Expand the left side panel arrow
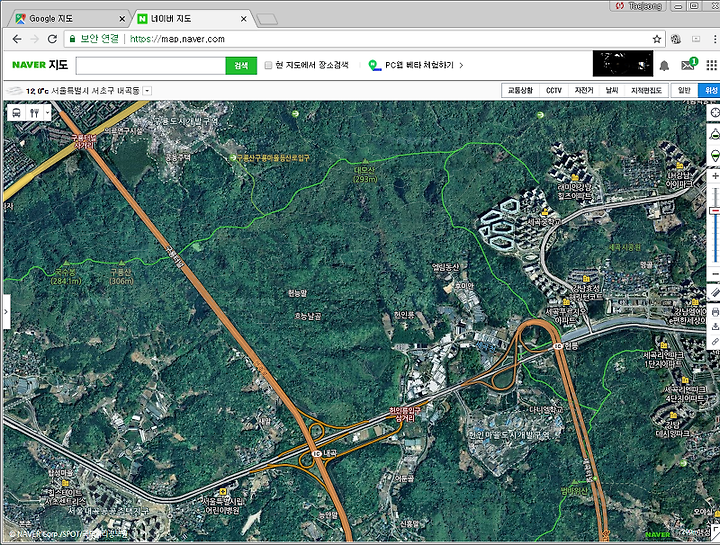The image size is (720, 545). pos(6,311)
